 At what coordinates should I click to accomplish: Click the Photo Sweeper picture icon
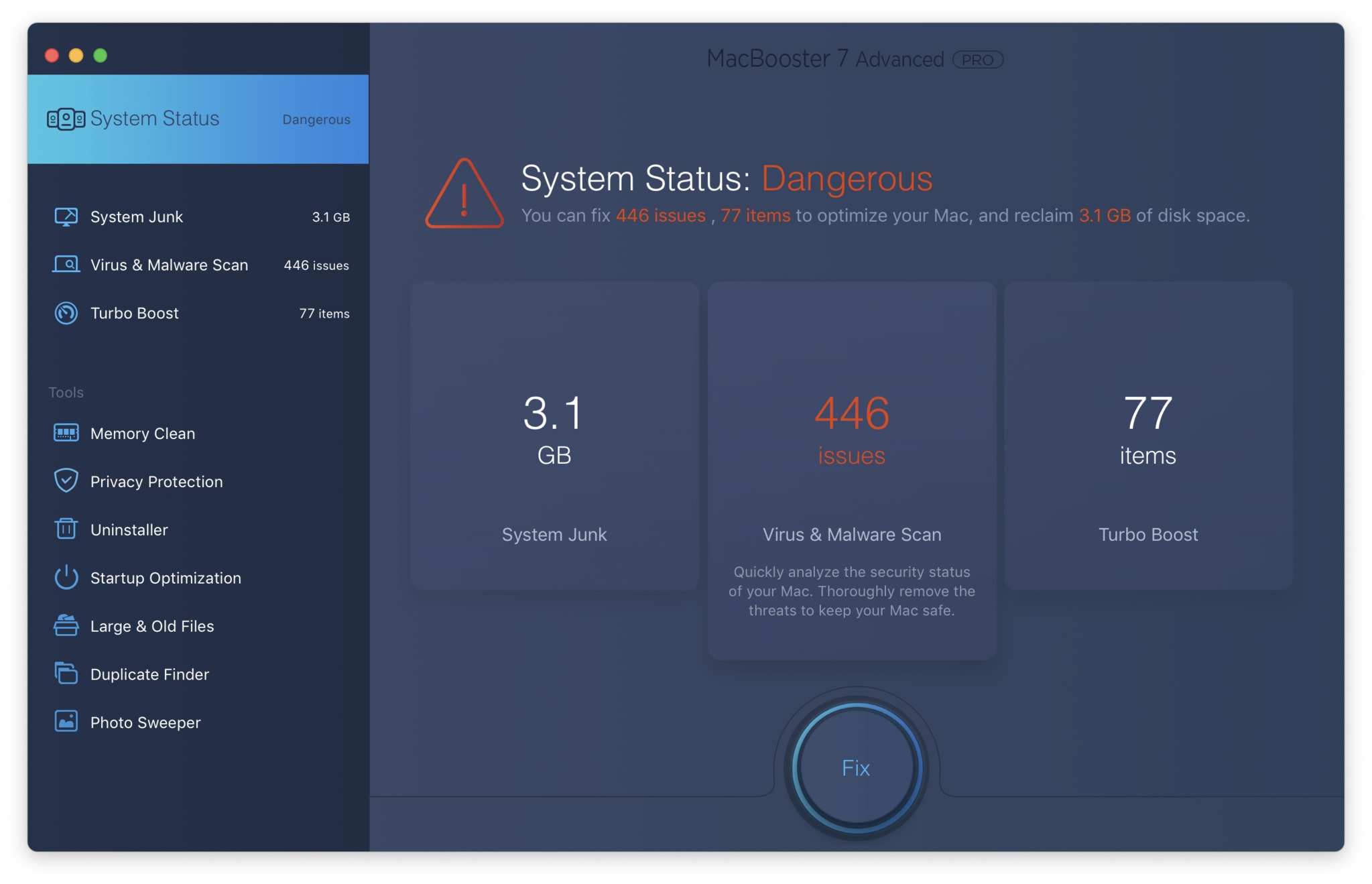66,721
